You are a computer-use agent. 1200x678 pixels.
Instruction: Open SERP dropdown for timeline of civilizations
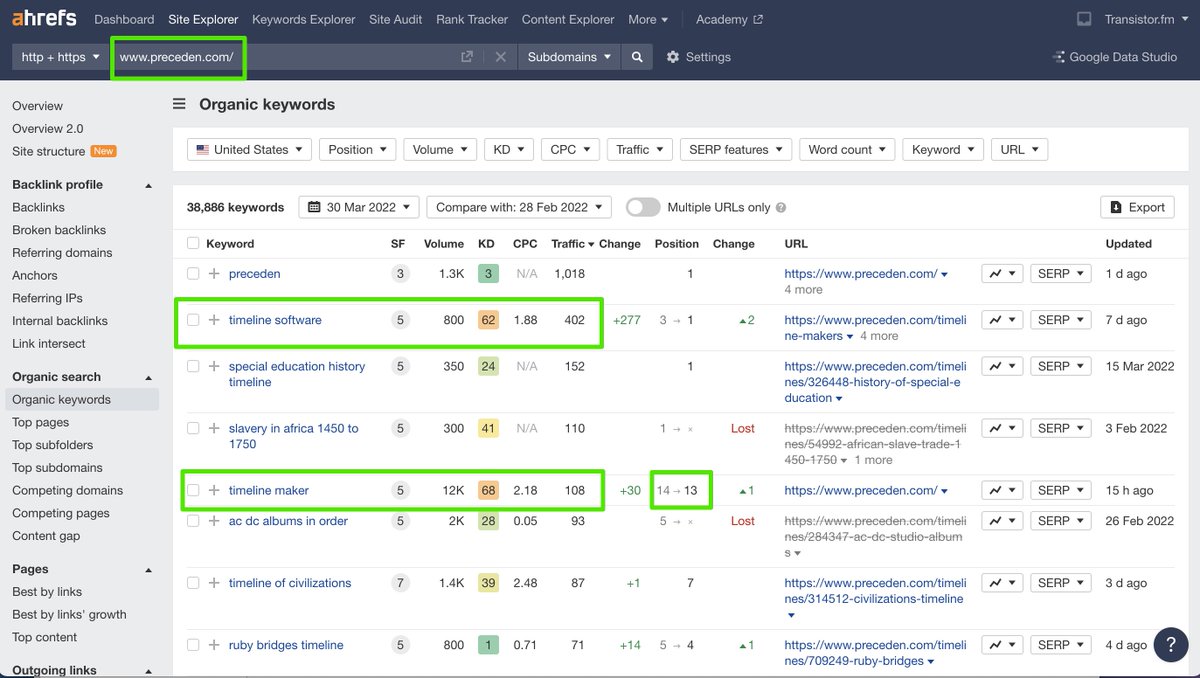(x=1060, y=583)
